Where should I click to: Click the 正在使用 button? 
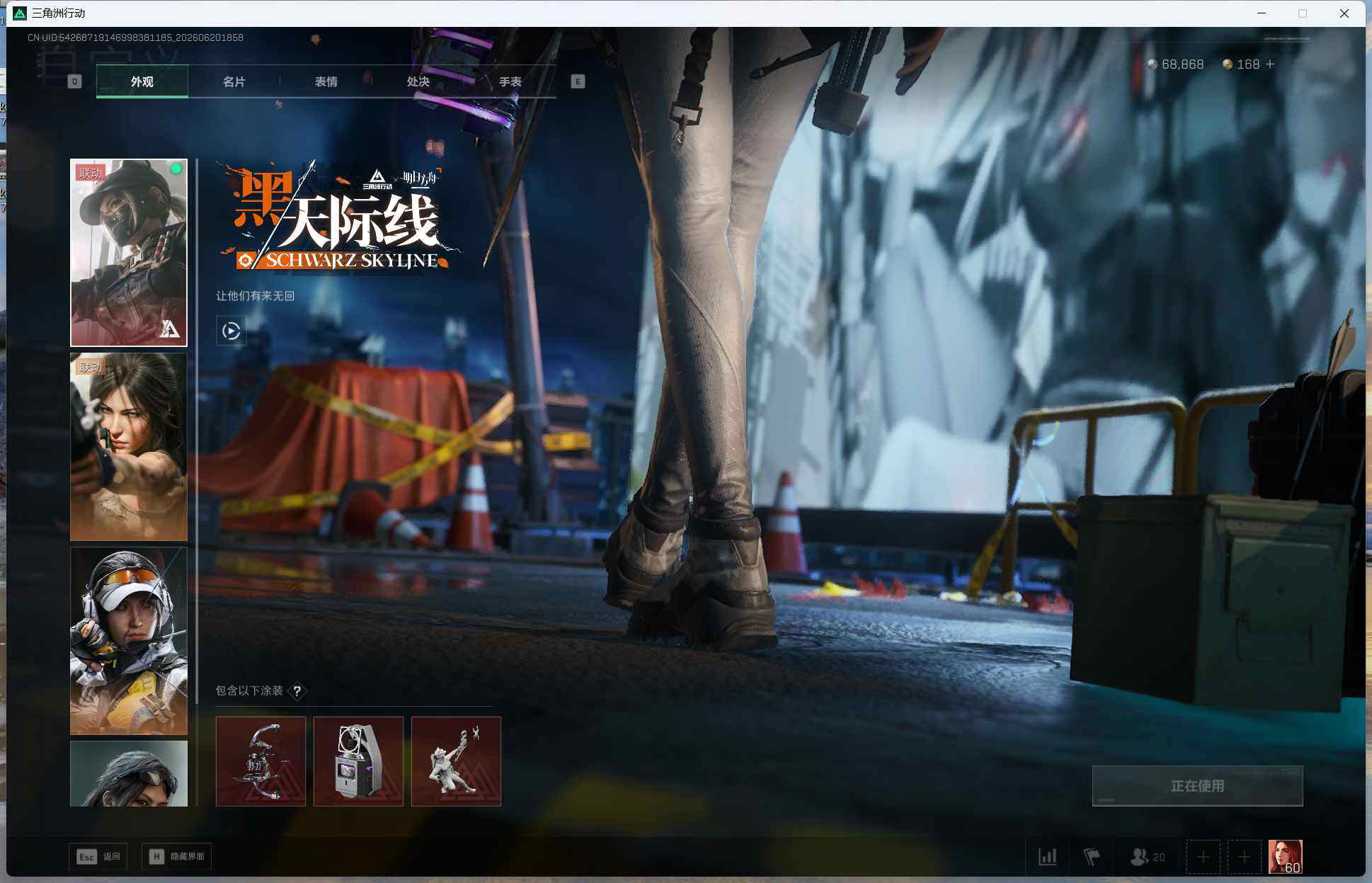coord(1197,786)
